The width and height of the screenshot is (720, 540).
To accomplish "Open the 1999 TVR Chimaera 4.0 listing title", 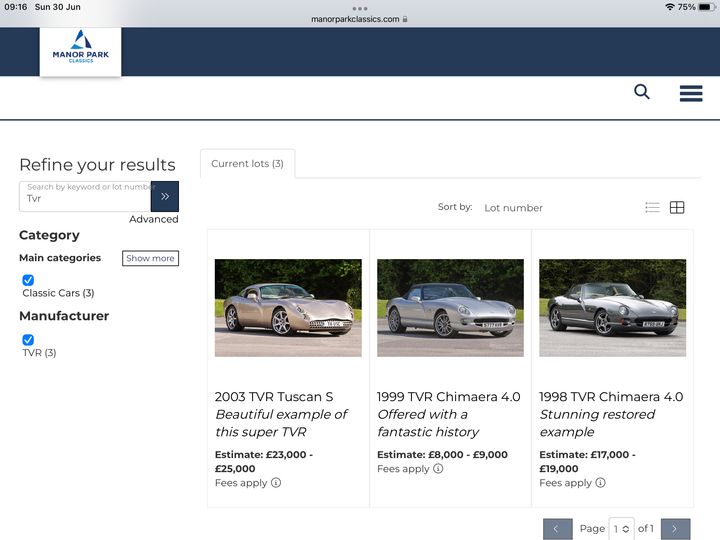I will coord(448,397).
